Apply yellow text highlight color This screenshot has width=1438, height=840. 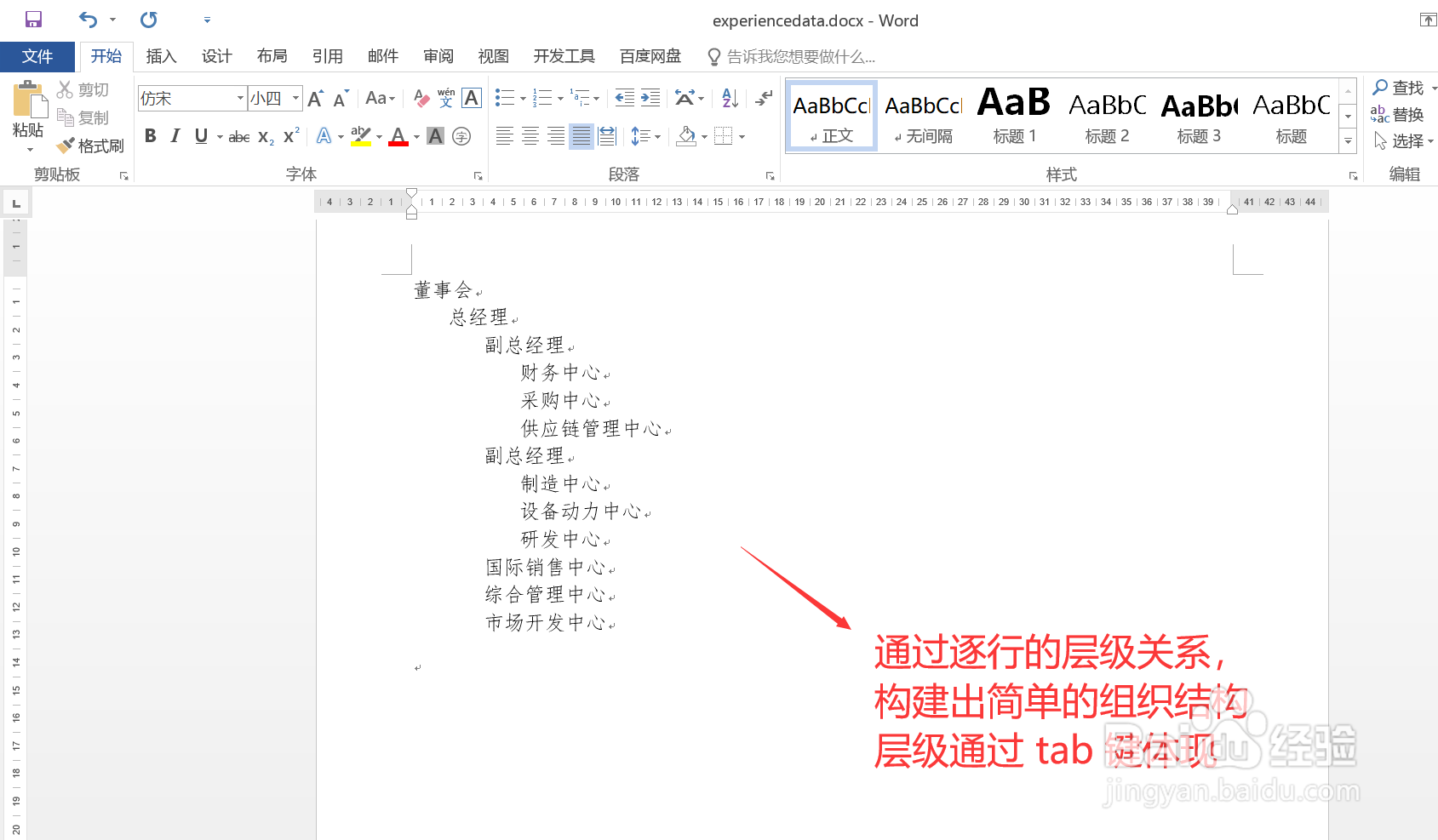pyautogui.click(x=360, y=136)
